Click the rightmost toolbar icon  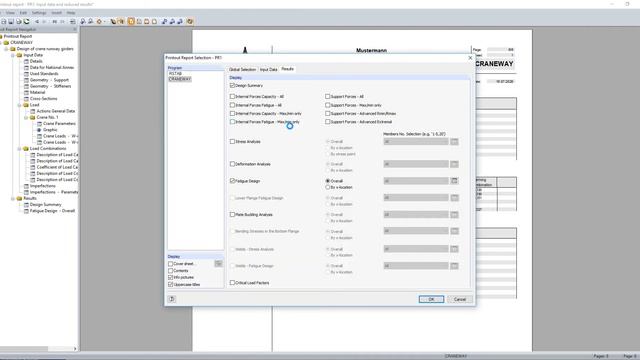pos(190,21)
